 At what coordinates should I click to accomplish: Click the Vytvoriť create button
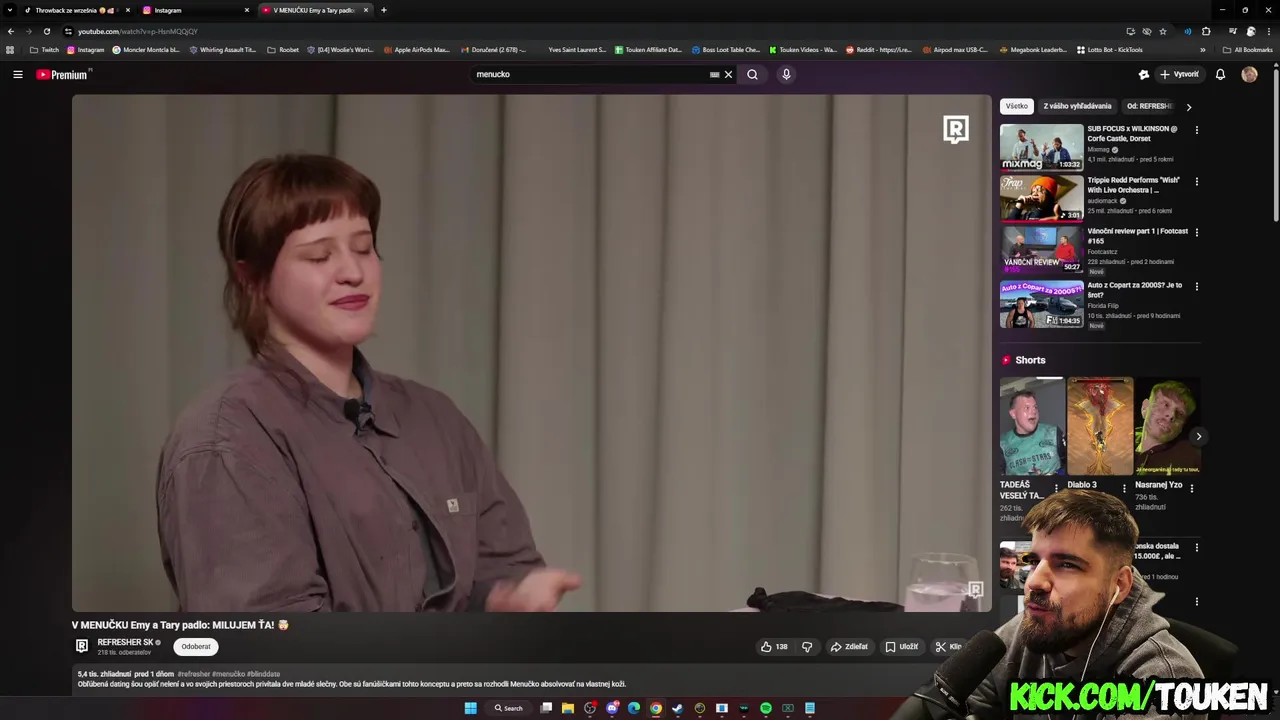click(x=1179, y=74)
